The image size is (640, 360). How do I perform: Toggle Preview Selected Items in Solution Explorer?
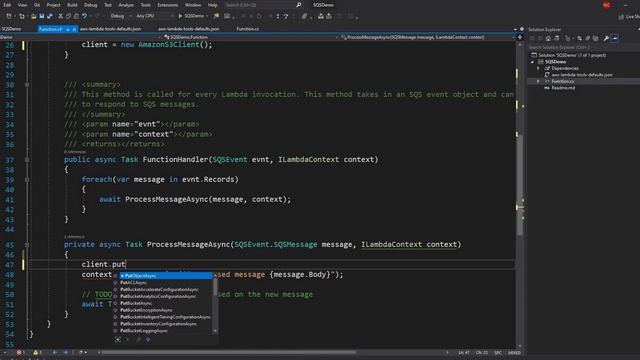coord(615,38)
